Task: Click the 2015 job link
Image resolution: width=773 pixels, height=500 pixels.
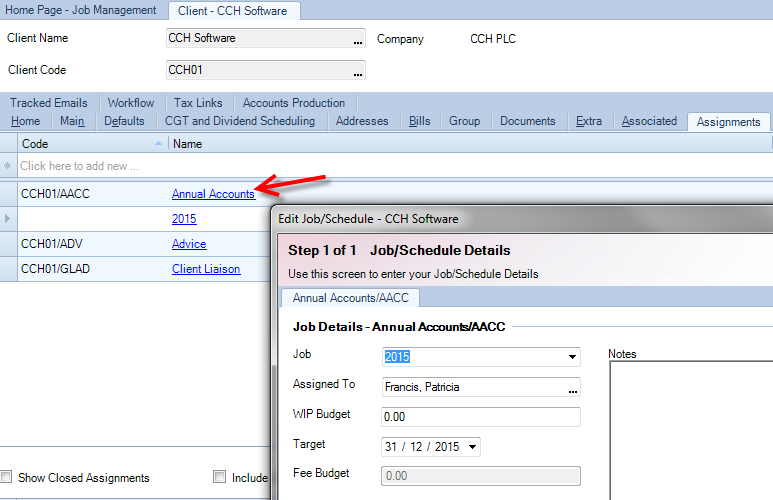Action: pyautogui.click(x=184, y=219)
